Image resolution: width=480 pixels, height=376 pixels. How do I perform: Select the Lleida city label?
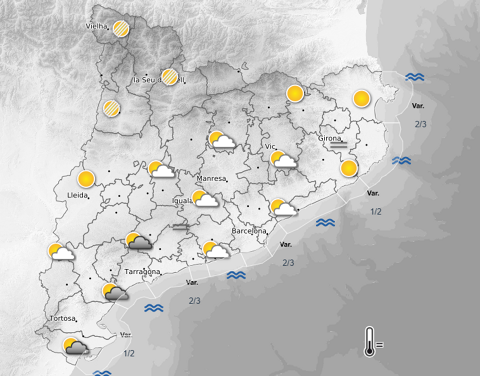tap(77, 195)
